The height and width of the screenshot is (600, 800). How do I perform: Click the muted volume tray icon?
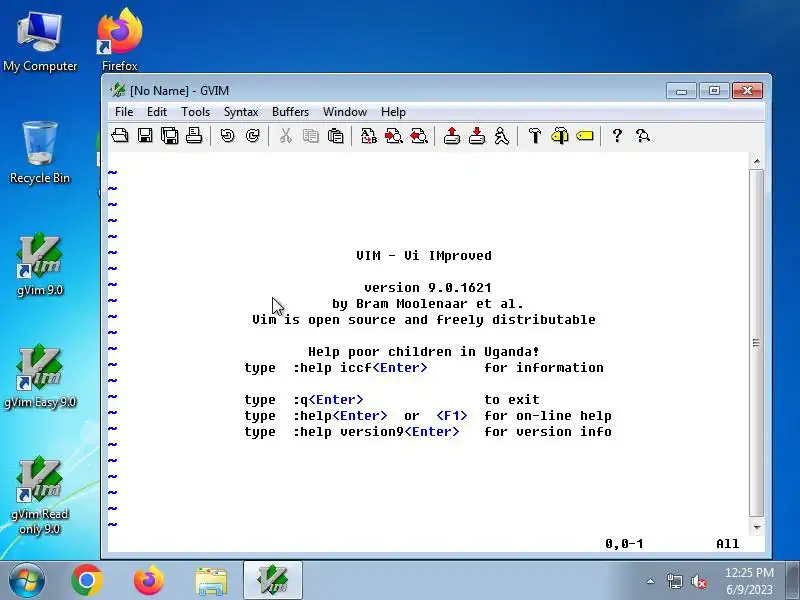click(x=698, y=581)
